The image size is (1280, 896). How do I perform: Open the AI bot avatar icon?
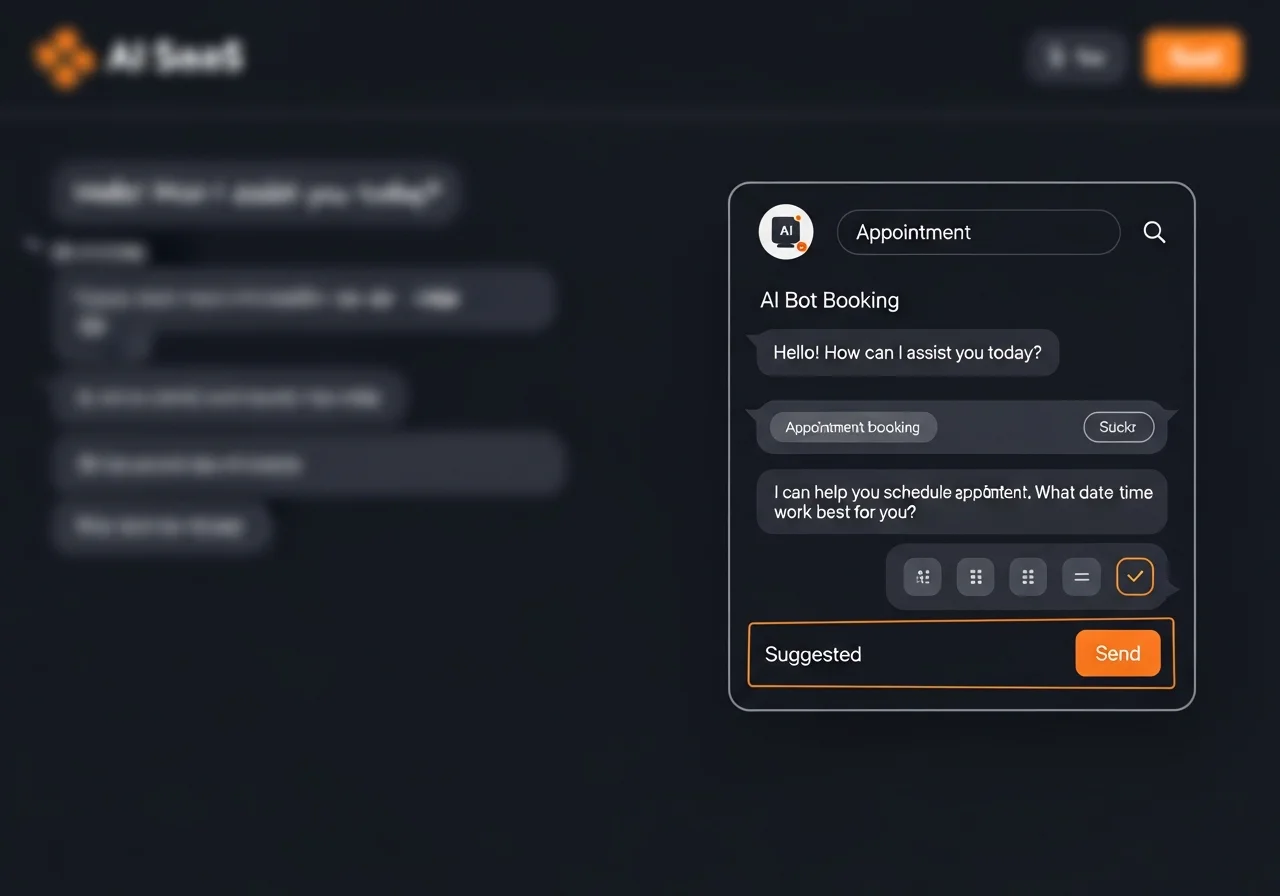pyautogui.click(x=785, y=231)
